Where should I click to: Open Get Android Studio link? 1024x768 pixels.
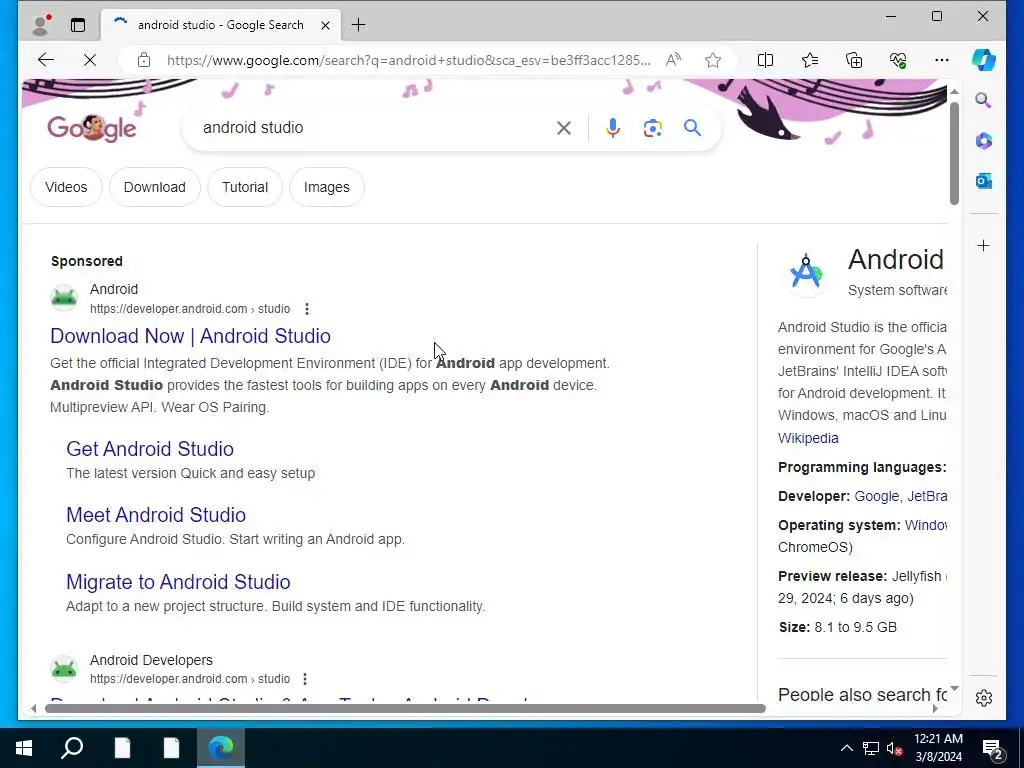150,449
